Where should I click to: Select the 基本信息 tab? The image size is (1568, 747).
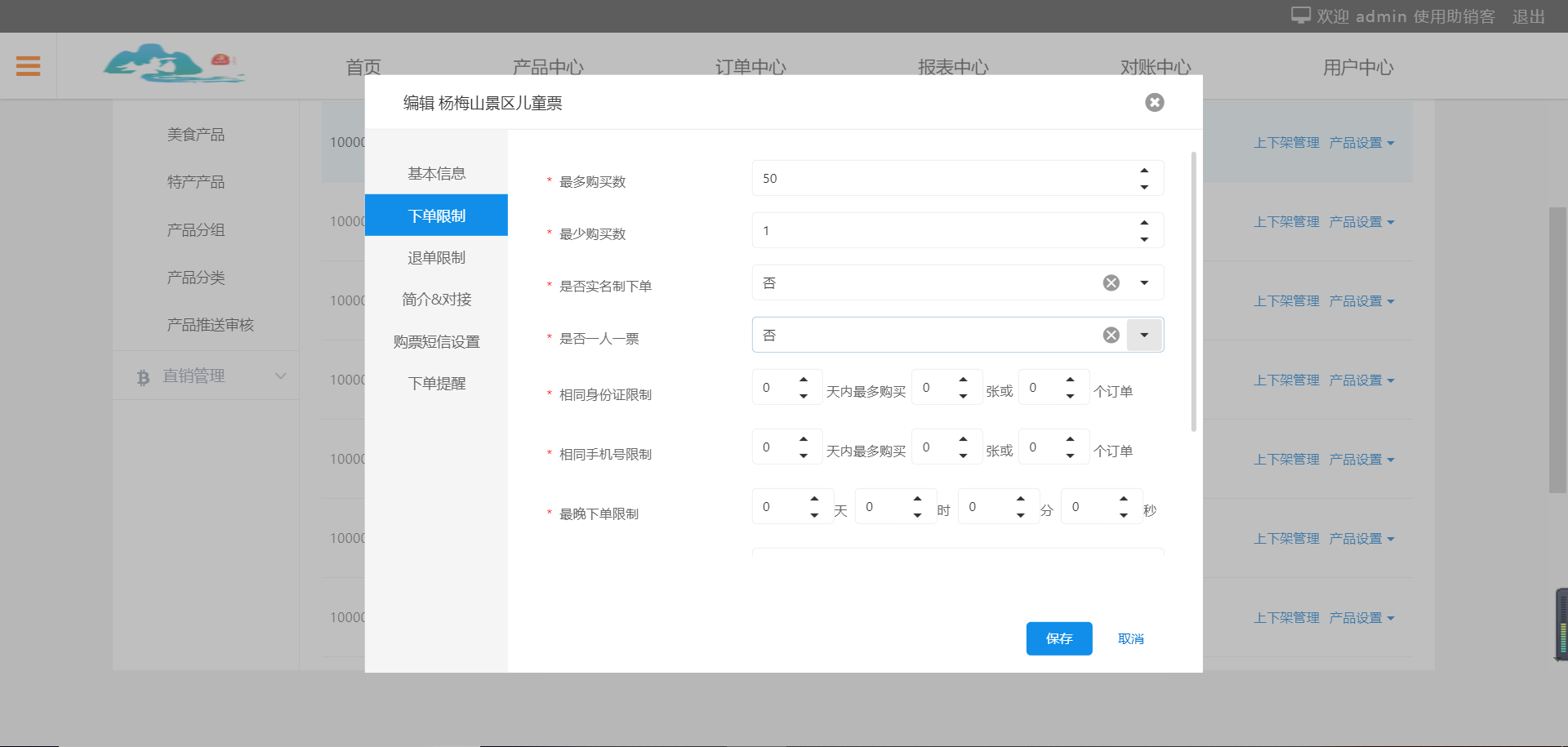pos(436,173)
